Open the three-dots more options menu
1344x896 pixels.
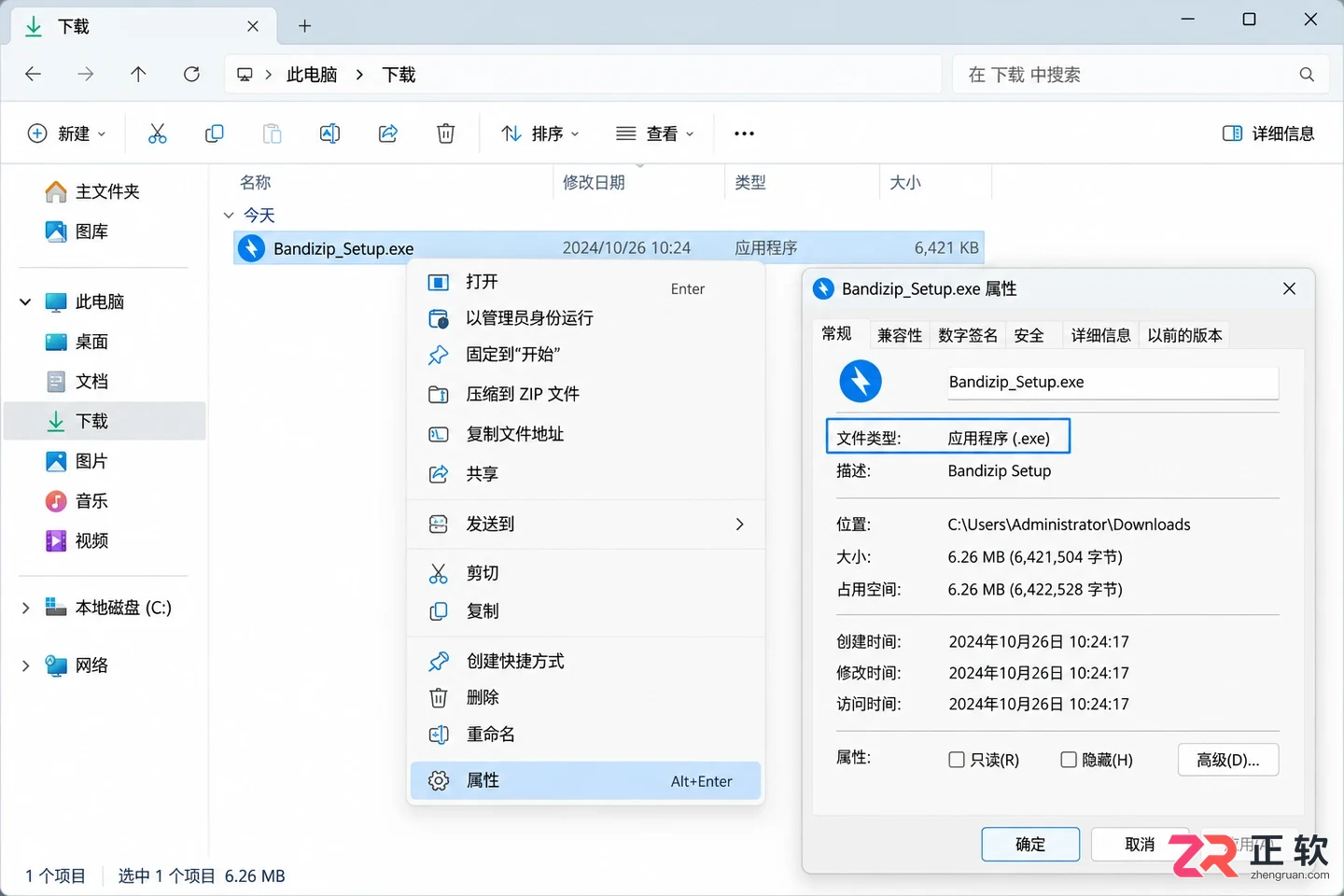click(x=744, y=133)
